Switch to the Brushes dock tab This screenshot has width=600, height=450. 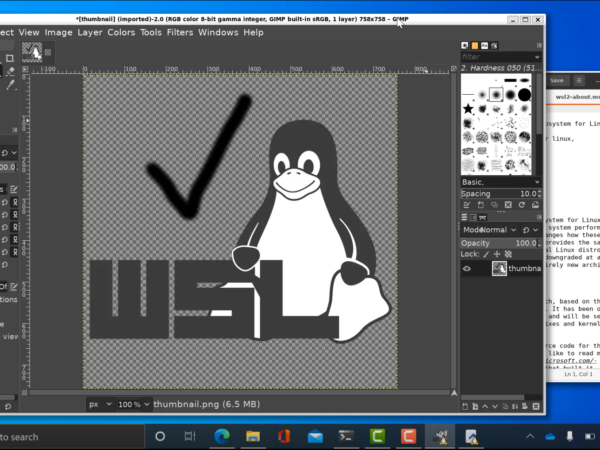point(465,46)
